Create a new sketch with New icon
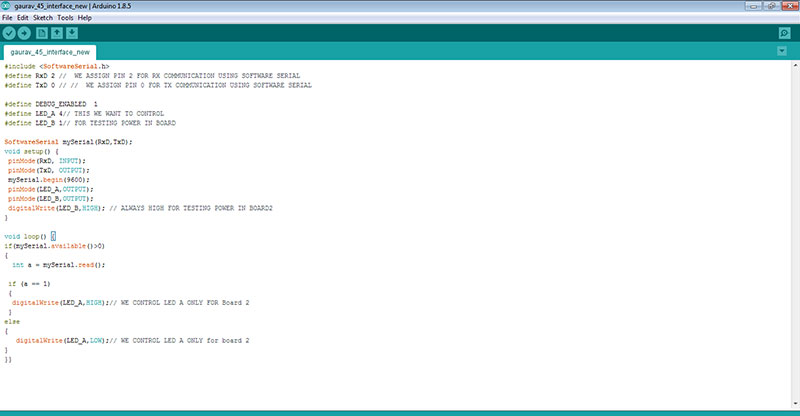 click(x=42, y=33)
